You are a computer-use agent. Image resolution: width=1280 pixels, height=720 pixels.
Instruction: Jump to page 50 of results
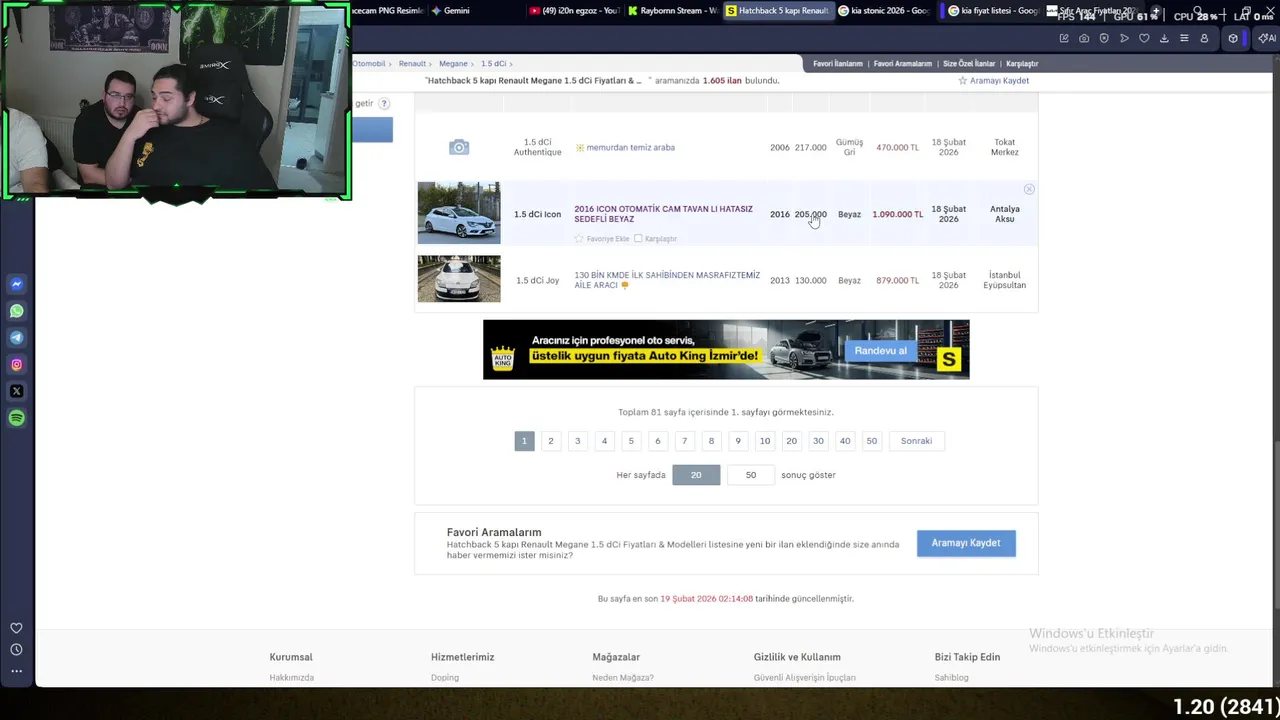[x=872, y=441]
